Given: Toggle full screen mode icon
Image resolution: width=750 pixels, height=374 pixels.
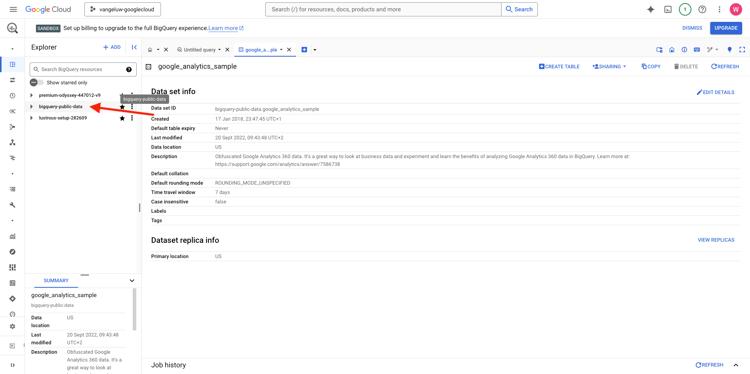Looking at the screenshot, I should [x=742, y=50].
